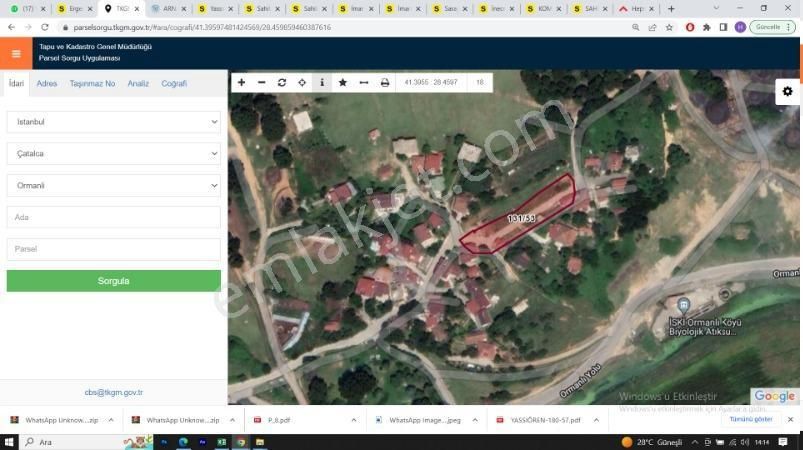The image size is (803, 450).
Task: Open the P_8.pdf downloaded file
Action: coord(280,420)
